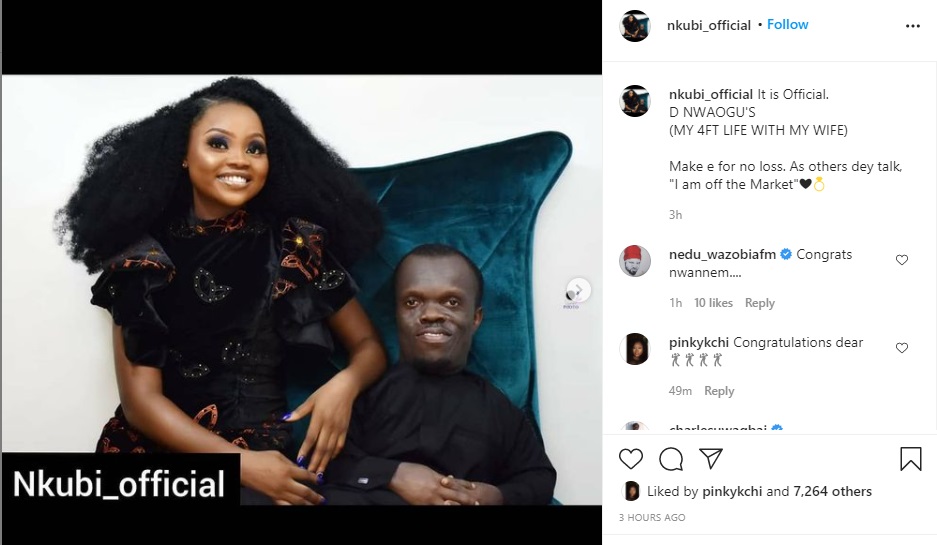Image resolution: width=937 pixels, height=545 pixels.
Task: Click the small liker avatar thumbnail
Action: click(631, 491)
